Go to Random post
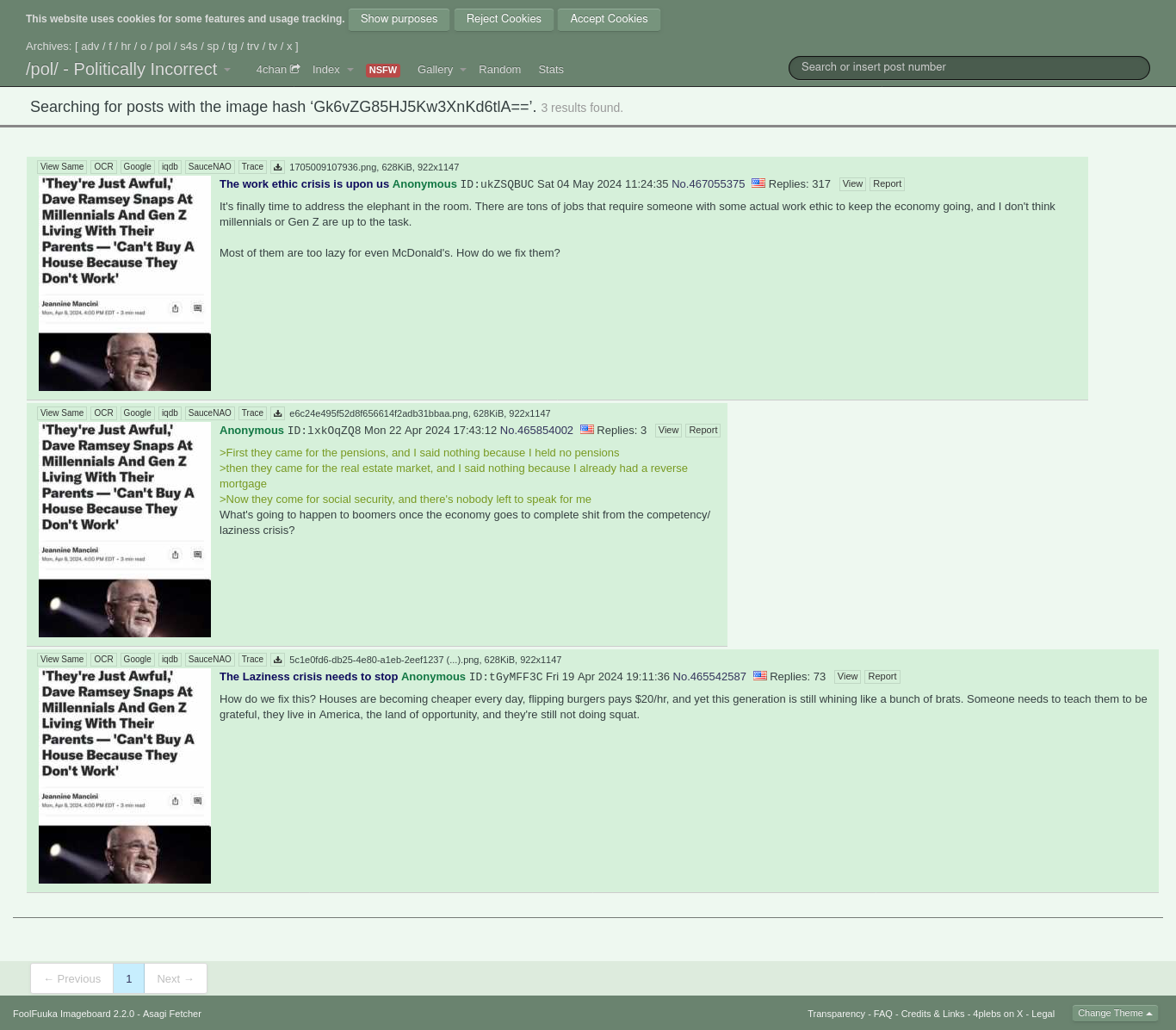Image resolution: width=1176 pixels, height=1030 pixels. (x=500, y=70)
